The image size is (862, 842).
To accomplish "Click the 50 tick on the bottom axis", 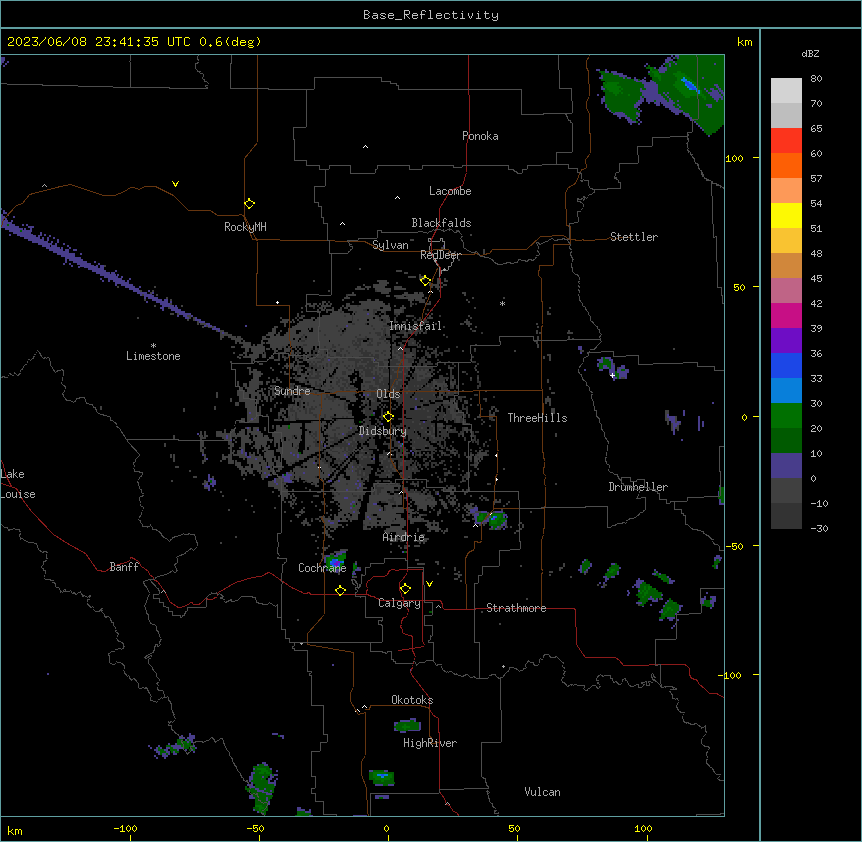I will [x=515, y=829].
